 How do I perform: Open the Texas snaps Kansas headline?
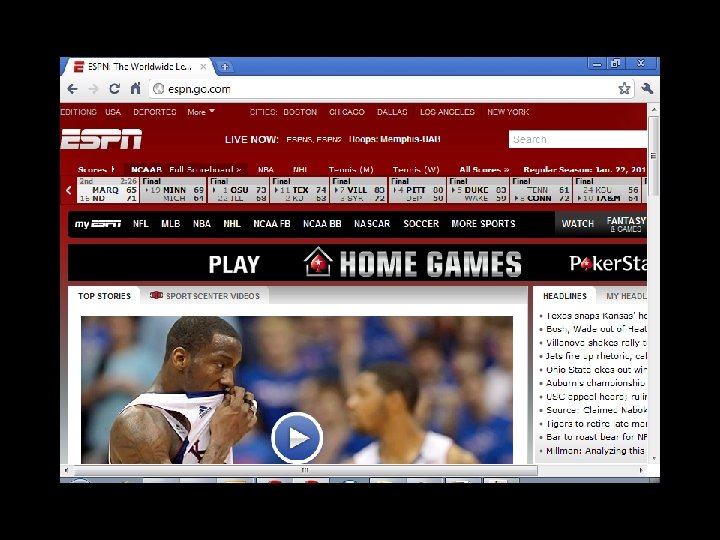coord(596,316)
